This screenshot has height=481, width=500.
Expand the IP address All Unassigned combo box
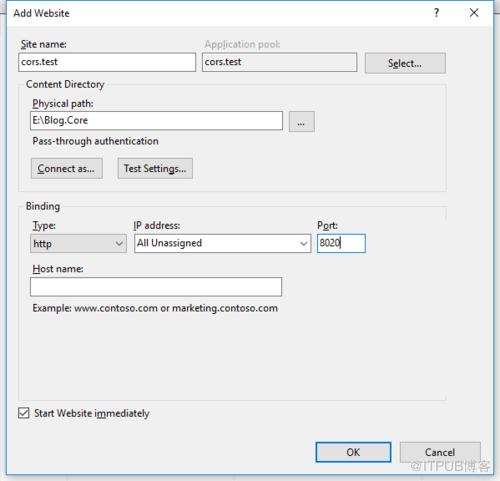[x=223, y=243]
